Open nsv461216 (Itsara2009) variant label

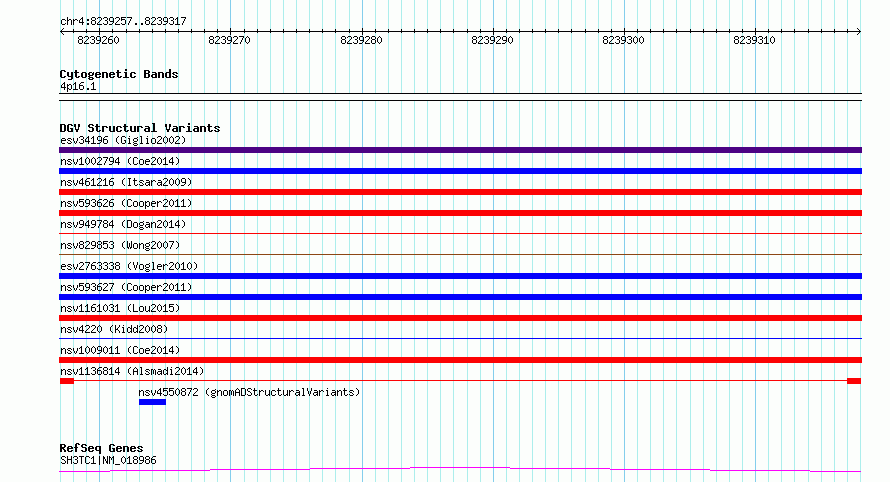pos(126,182)
